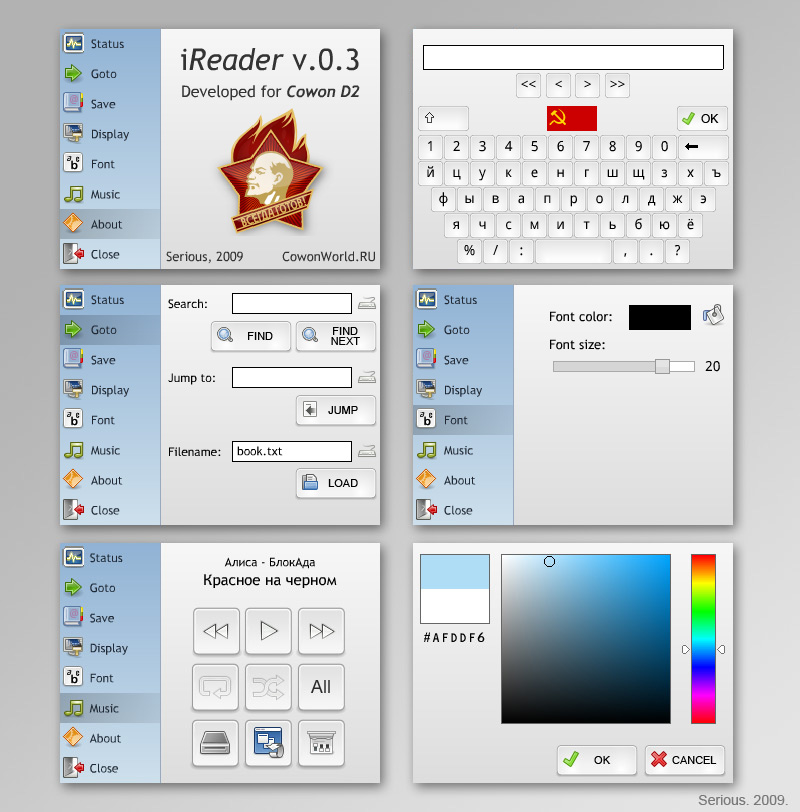Click the #AFDDF6 hex value text

pyautogui.click(x=454, y=637)
